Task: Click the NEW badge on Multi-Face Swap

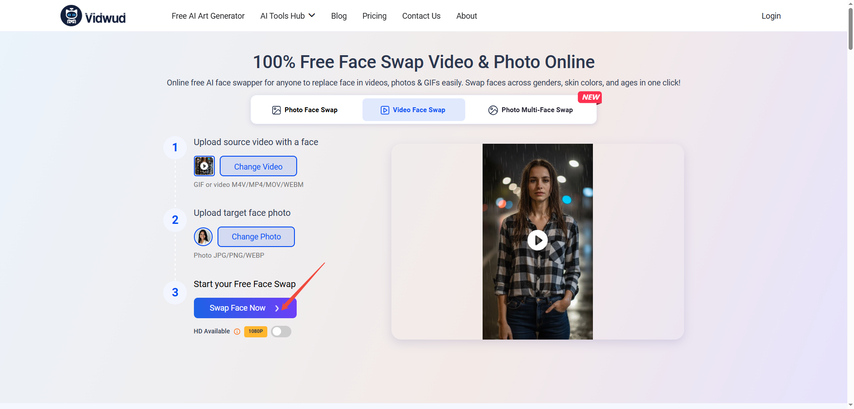Action: click(x=590, y=97)
